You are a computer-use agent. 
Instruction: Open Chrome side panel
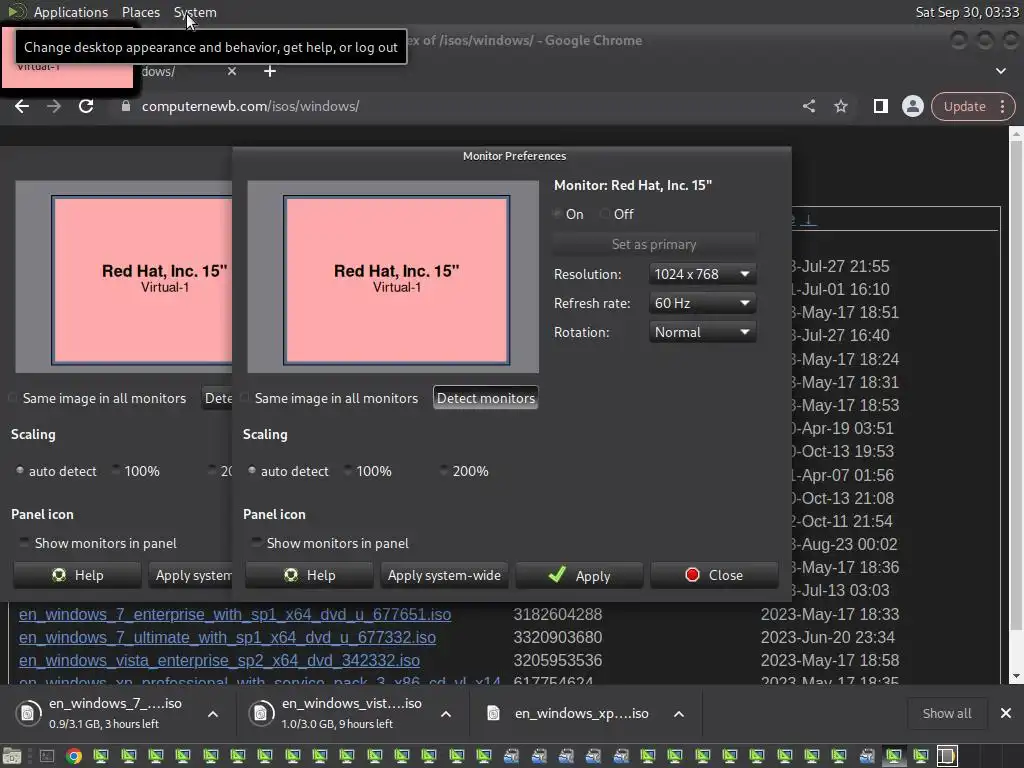(880, 106)
